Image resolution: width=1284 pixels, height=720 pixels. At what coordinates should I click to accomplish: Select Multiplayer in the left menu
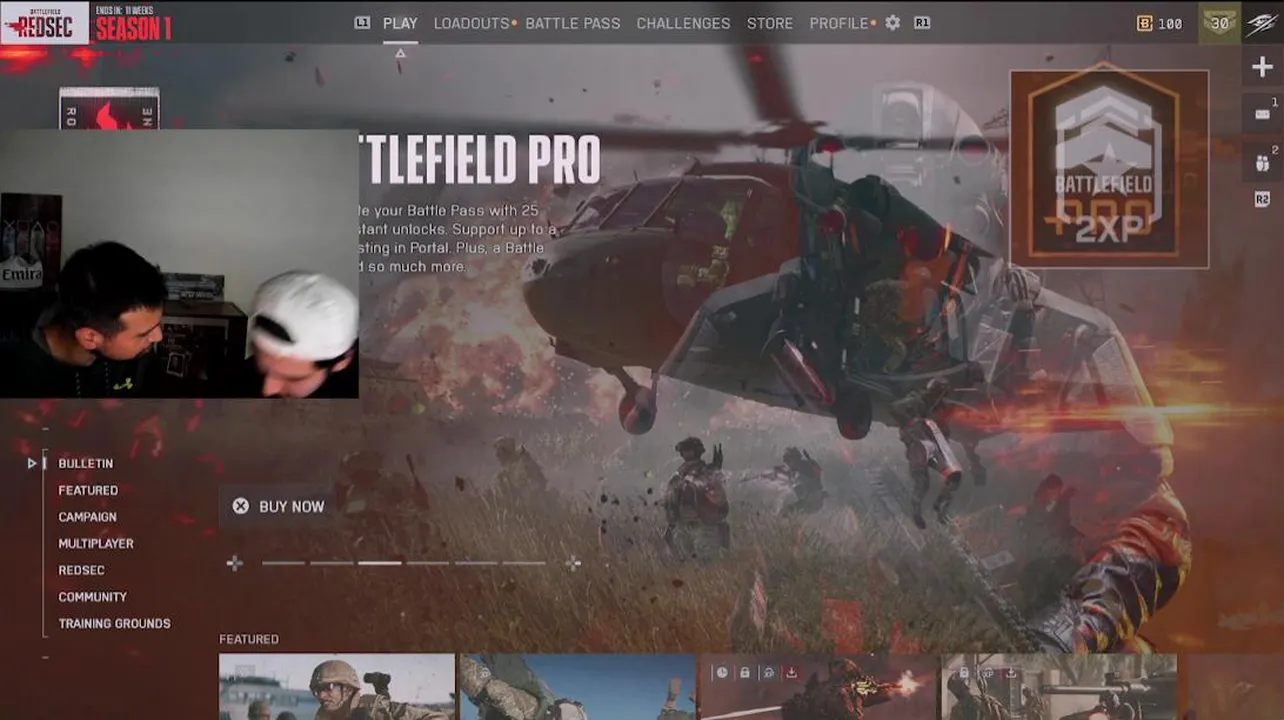pyautogui.click(x=96, y=543)
